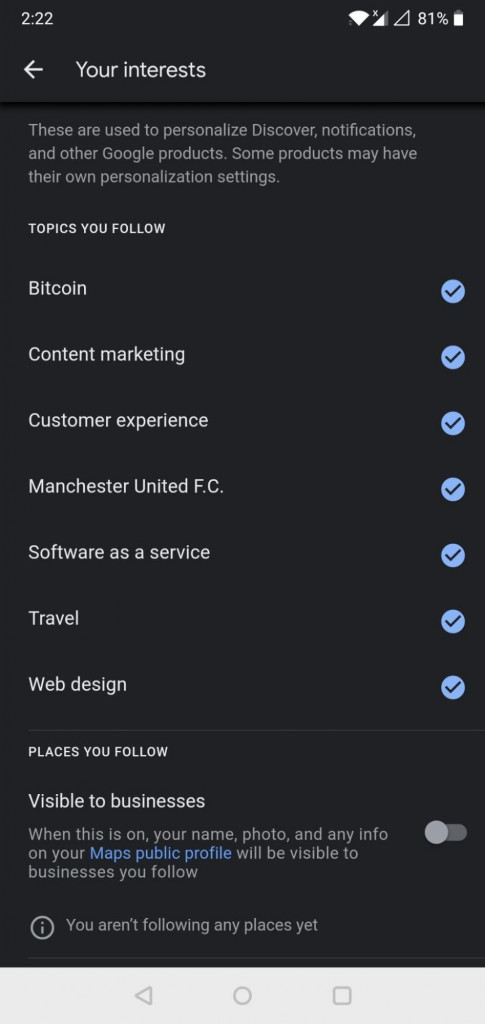Uncheck the Web design checkmark
This screenshot has width=485, height=1024.
click(453, 687)
